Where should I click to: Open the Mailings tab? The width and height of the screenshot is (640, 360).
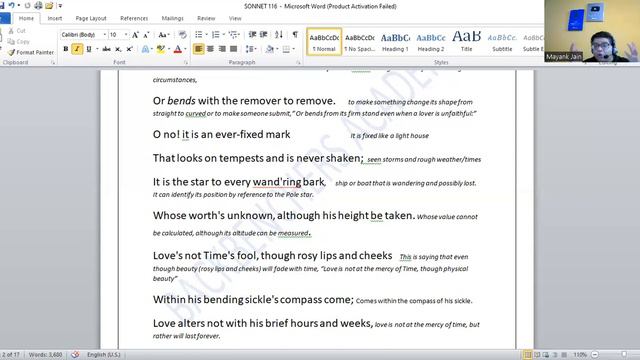pyautogui.click(x=172, y=18)
